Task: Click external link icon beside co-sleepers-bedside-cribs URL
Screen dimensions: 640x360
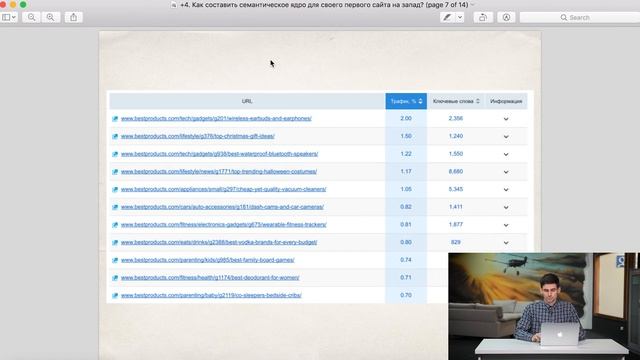Action: tap(115, 296)
